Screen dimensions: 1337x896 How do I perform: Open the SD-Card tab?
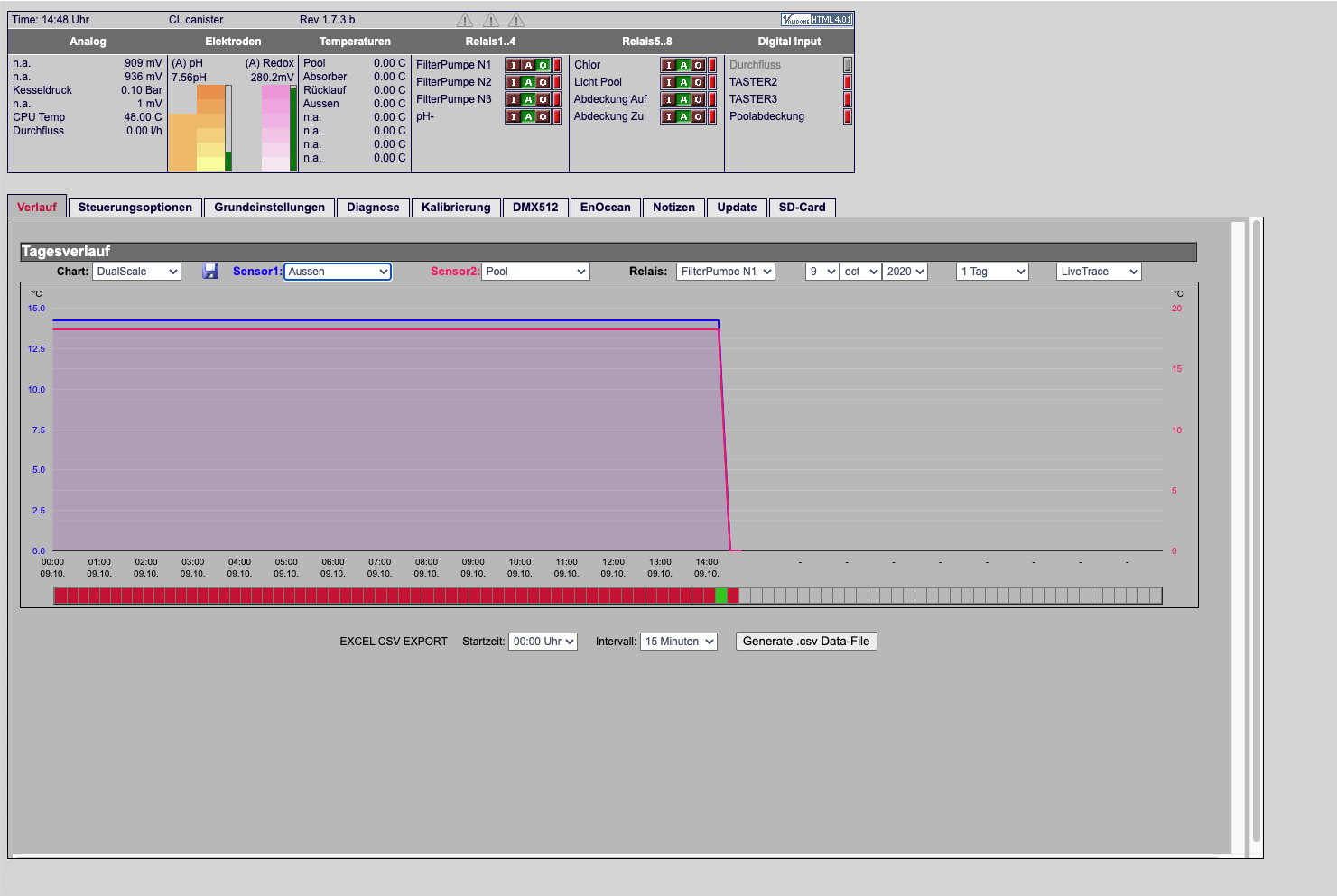coord(803,207)
